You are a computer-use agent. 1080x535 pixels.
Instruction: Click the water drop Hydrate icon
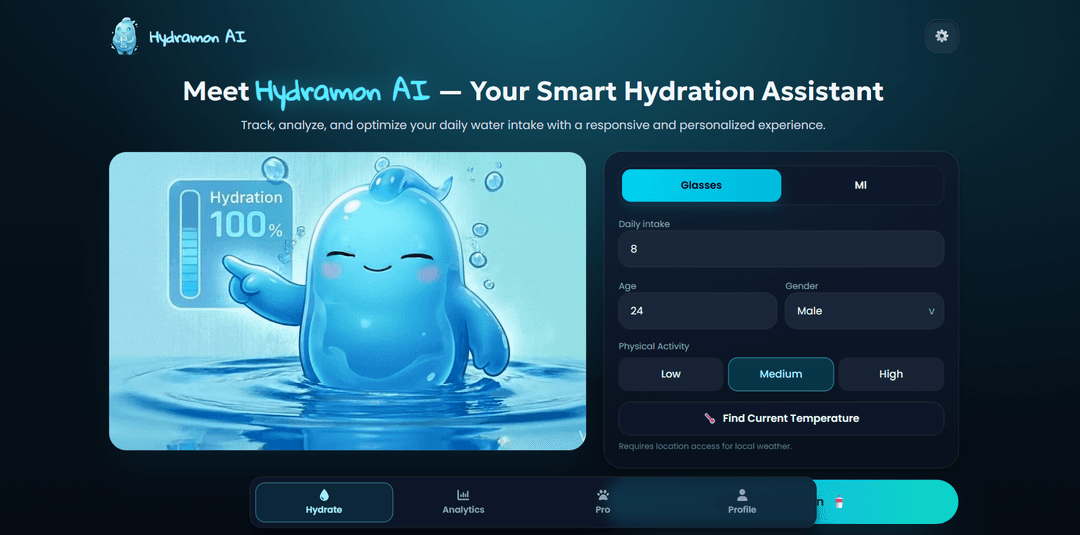pyautogui.click(x=324, y=494)
